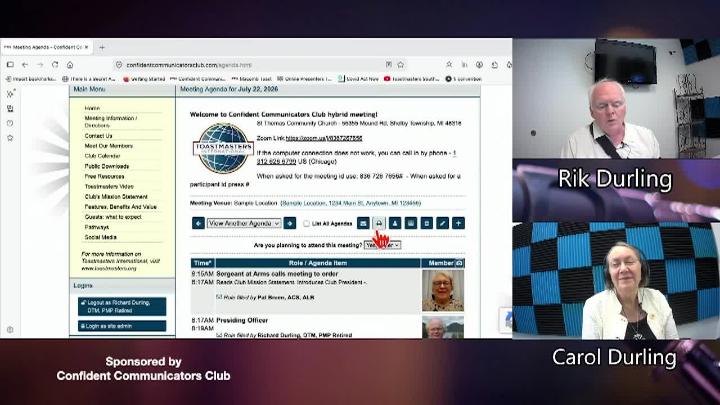
Task: Open Guests: what to expect menu item
Action: 113,217
